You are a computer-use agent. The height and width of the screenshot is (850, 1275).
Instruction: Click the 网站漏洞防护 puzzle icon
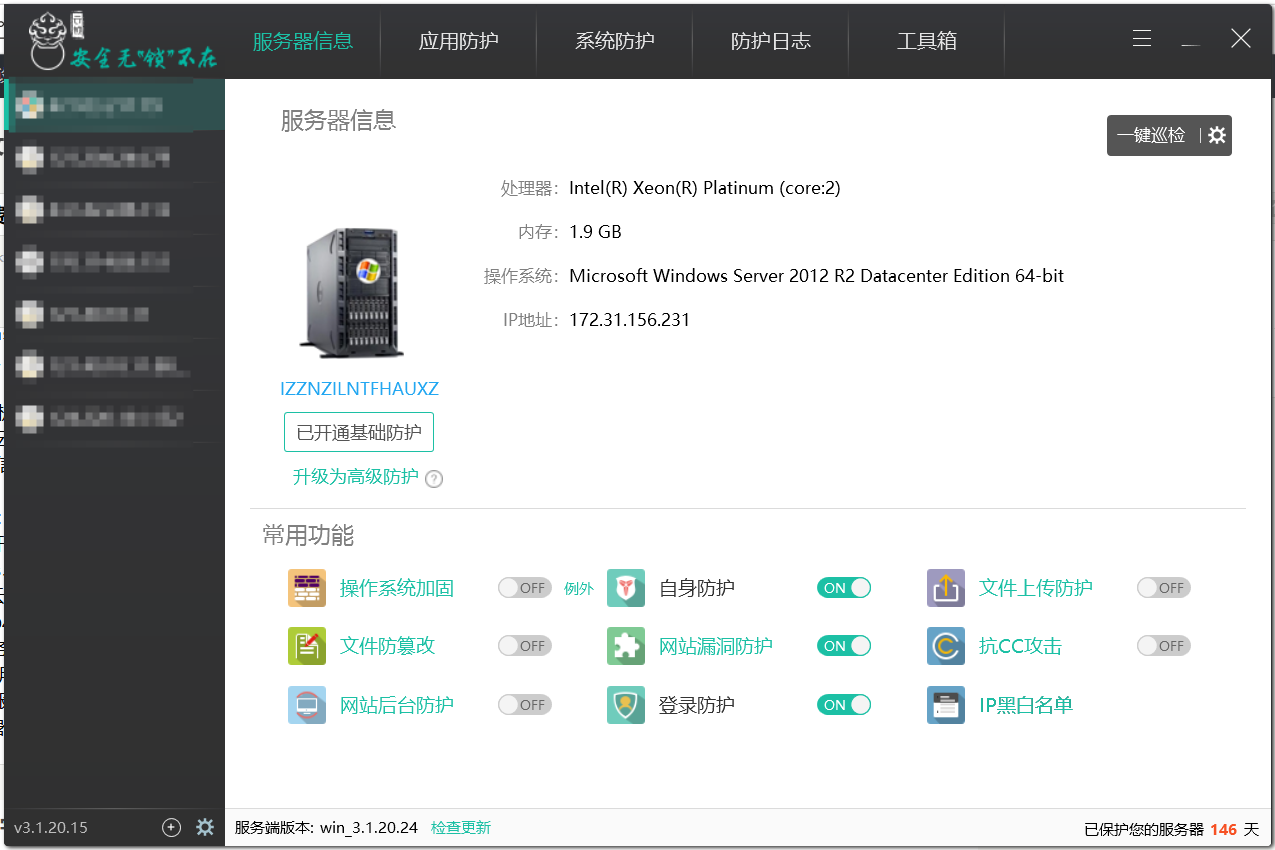coord(626,646)
